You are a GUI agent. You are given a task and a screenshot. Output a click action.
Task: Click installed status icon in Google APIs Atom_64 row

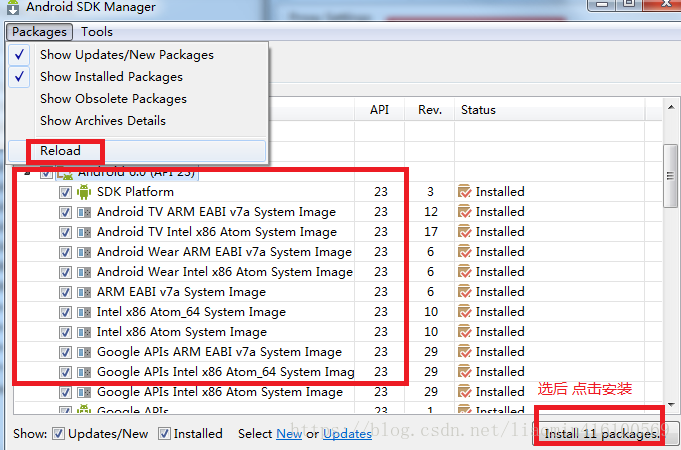click(x=464, y=371)
